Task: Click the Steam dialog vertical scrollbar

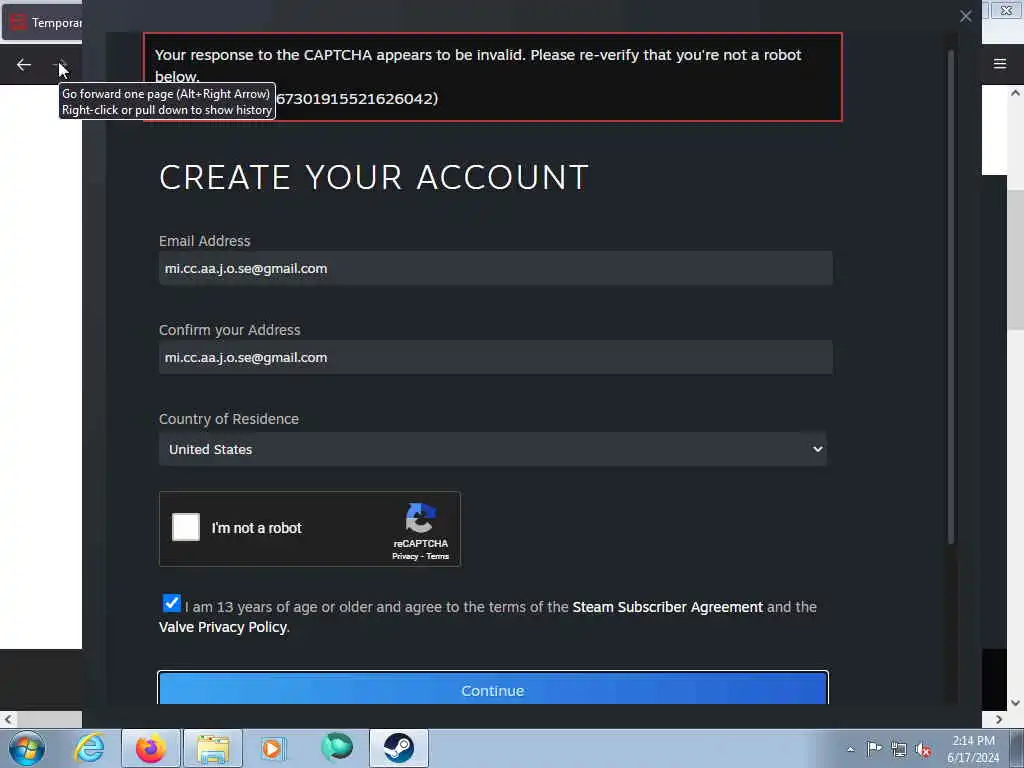Action: pos(951,296)
